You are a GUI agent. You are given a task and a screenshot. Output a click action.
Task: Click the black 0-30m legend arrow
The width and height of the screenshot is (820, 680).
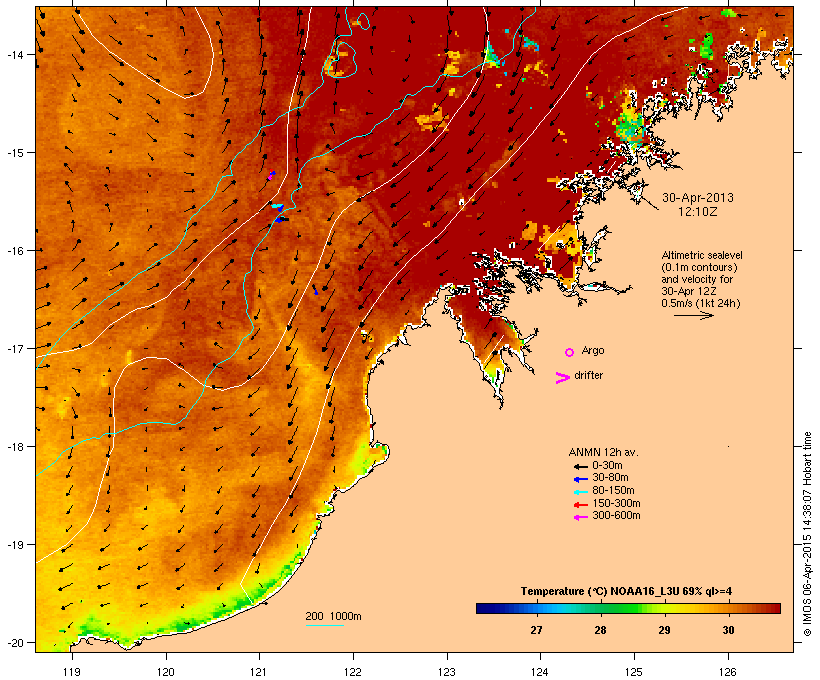click(580, 466)
